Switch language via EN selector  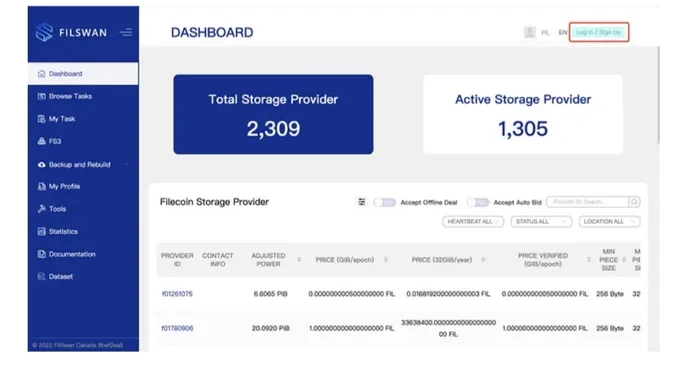tap(562, 33)
